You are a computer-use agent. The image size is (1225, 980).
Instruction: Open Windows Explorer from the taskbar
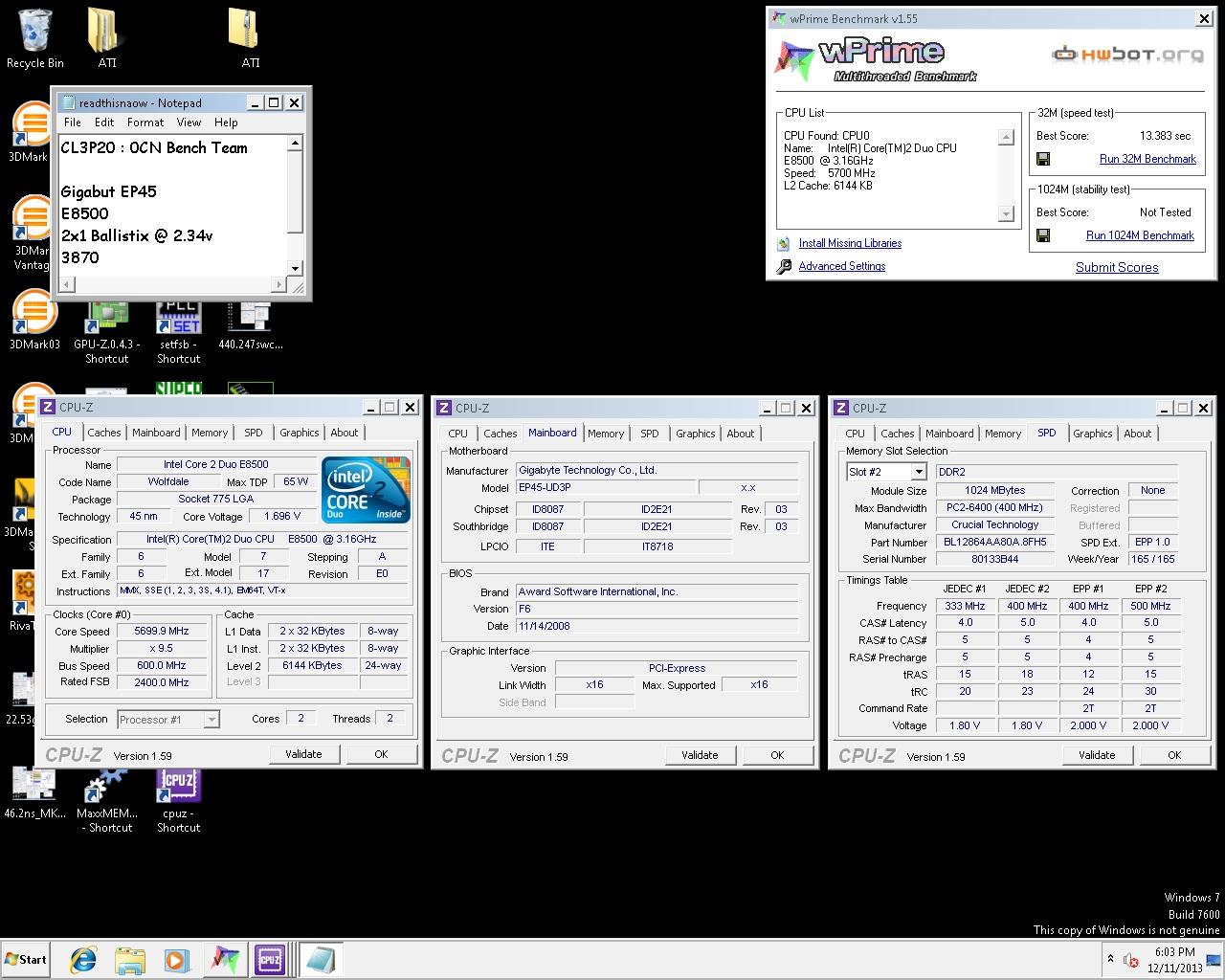(x=129, y=960)
